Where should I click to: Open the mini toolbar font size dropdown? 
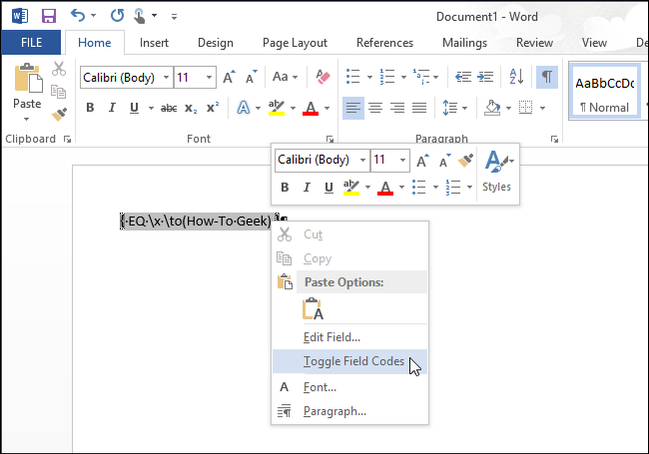click(x=402, y=160)
